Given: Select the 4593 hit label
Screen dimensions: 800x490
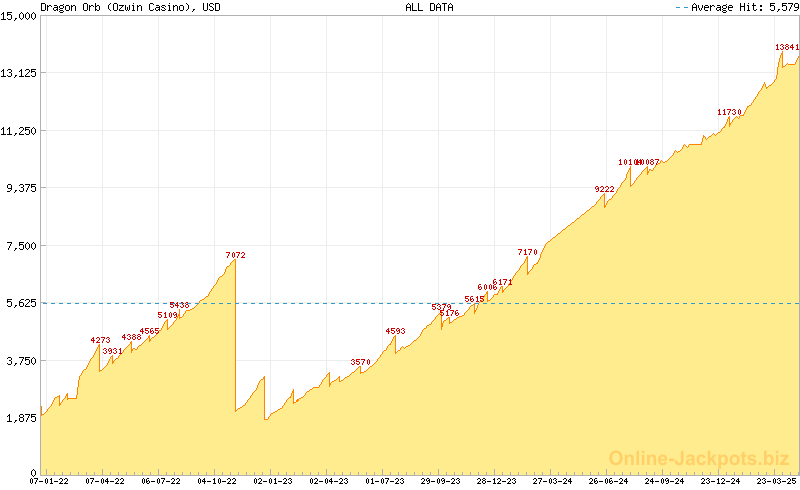Looking at the screenshot, I should pyautogui.click(x=395, y=331).
